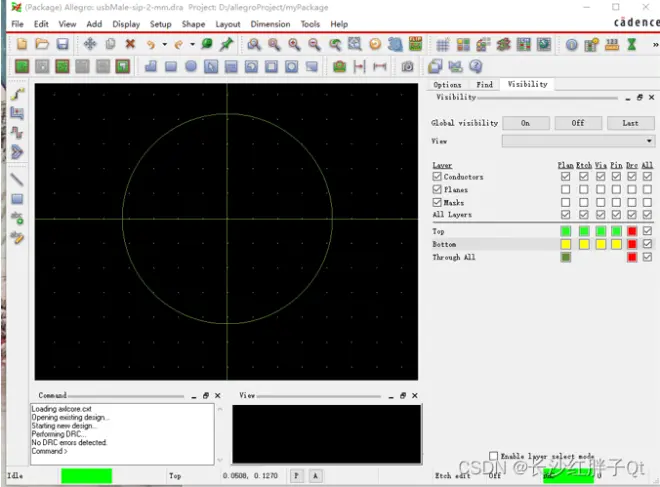Select the Add Line tool in sidebar
The height and width of the screenshot is (487, 660).
pos(17,180)
